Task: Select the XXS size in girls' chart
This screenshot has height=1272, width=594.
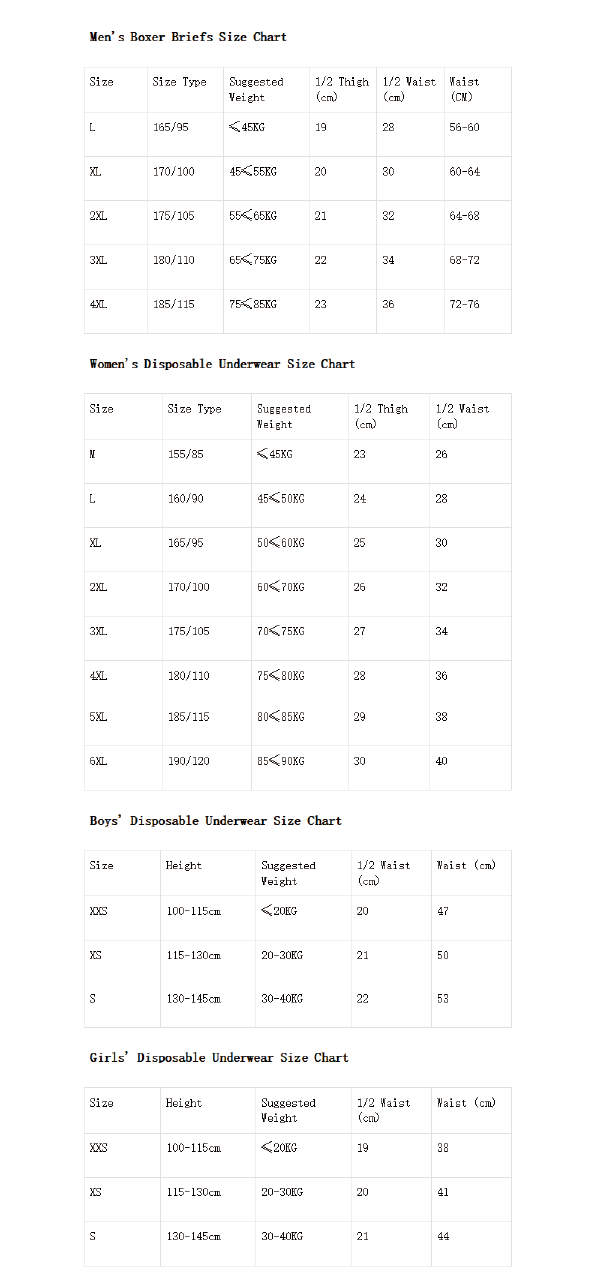Action: (98, 1148)
